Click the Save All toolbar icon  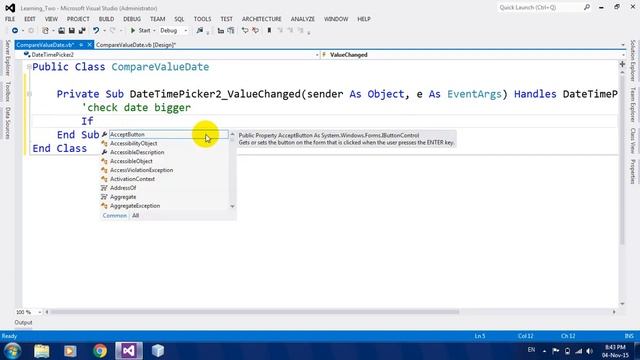pyautogui.click(x=82, y=31)
